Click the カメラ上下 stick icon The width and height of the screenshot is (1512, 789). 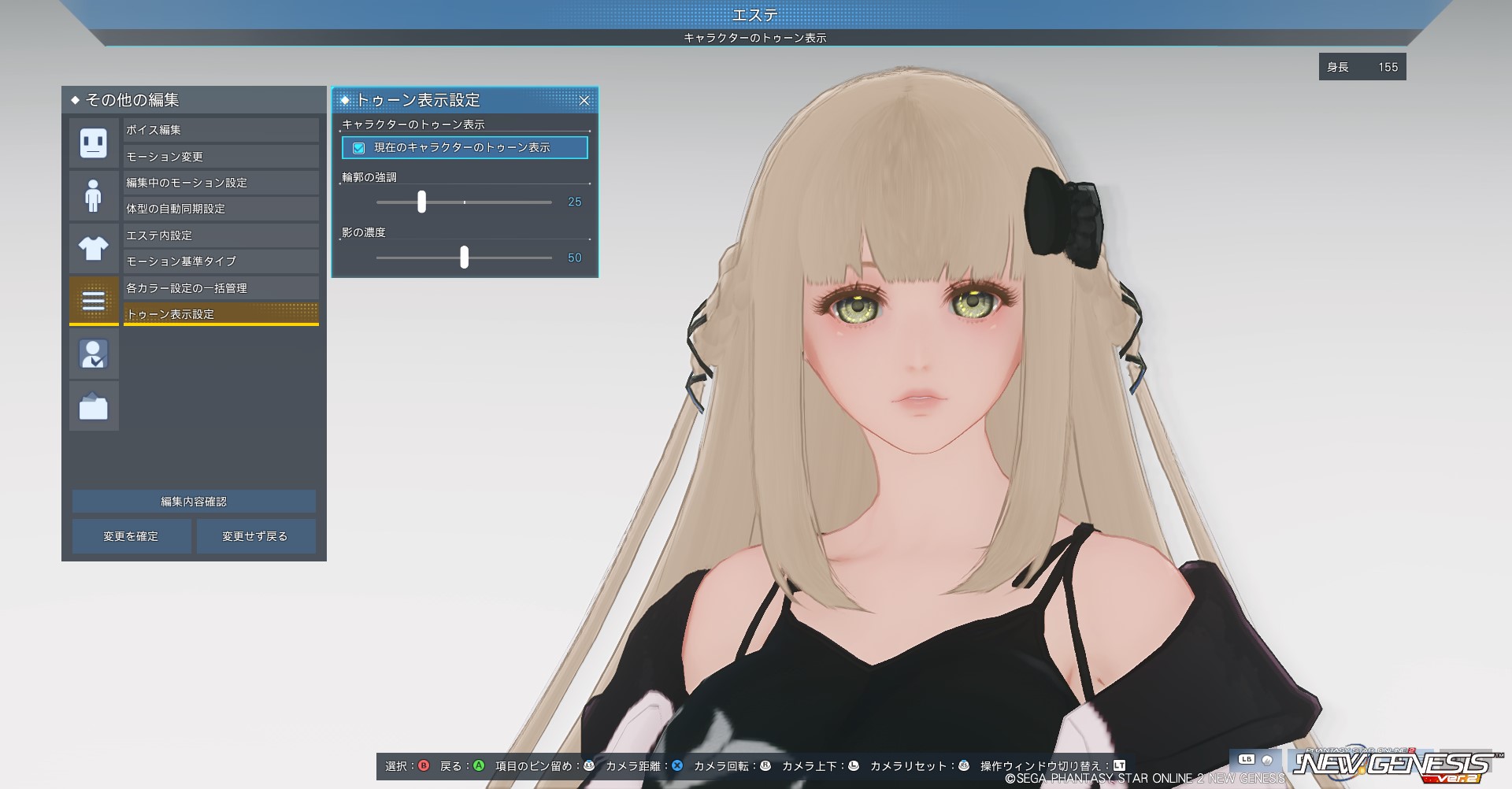(854, 765)
